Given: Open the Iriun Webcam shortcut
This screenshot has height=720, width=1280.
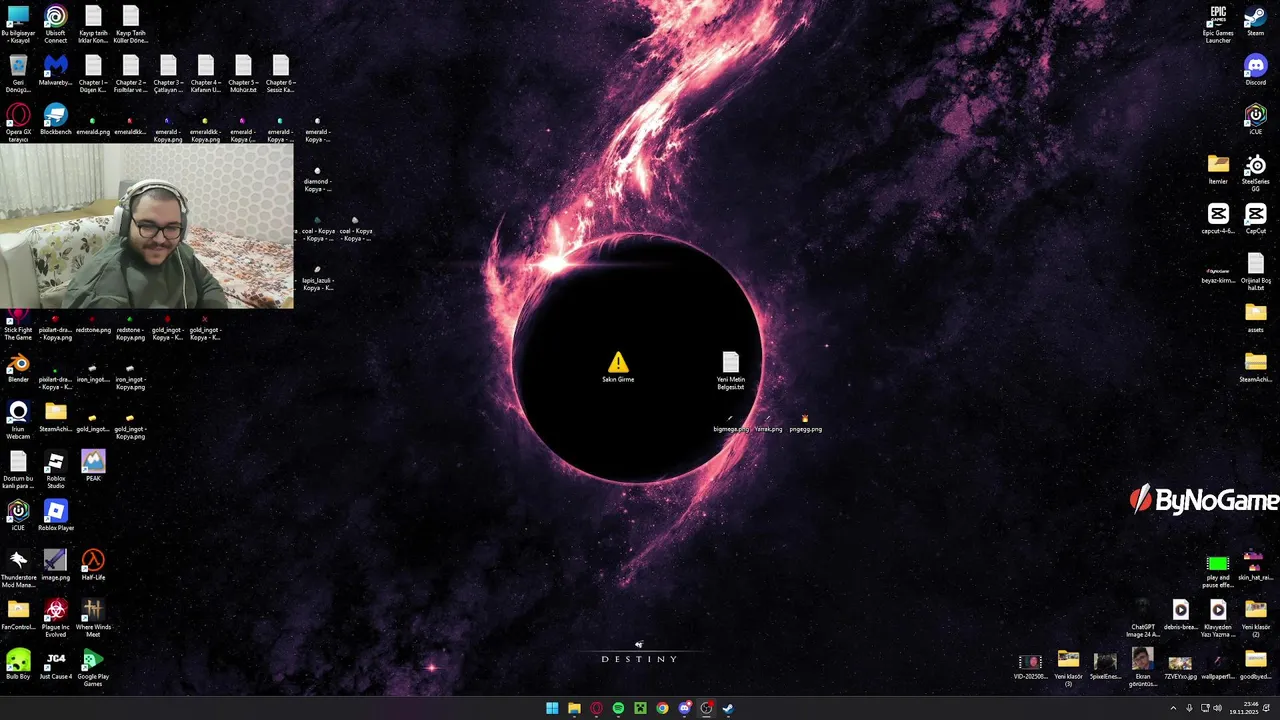Looking at the screenshot, I should [18, 420].
